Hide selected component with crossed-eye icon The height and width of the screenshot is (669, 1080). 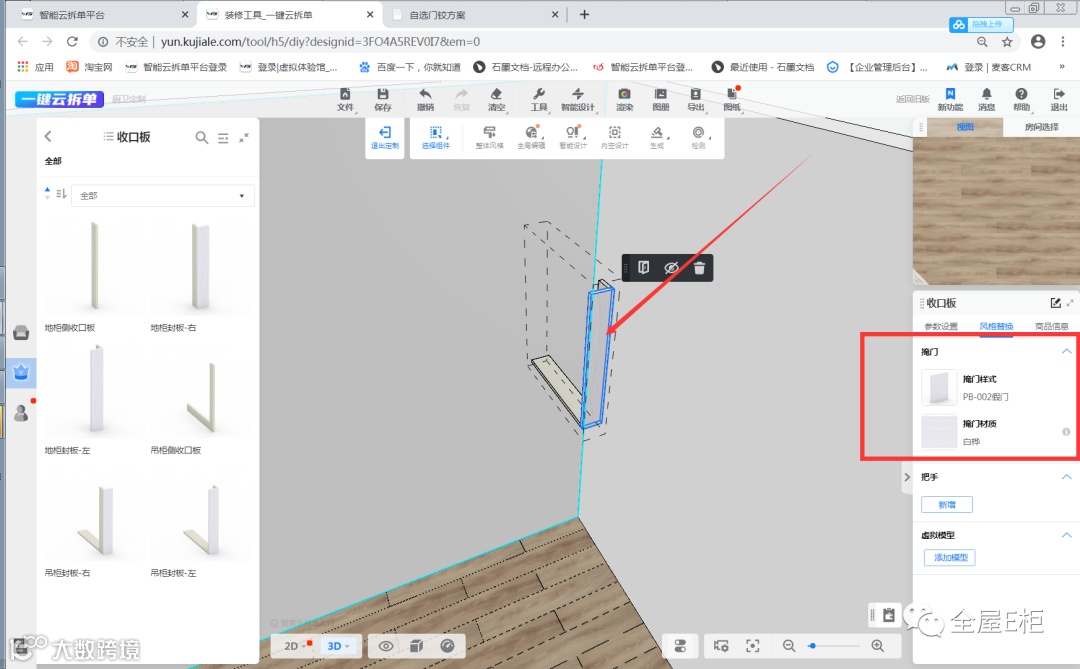click(671, 268)
